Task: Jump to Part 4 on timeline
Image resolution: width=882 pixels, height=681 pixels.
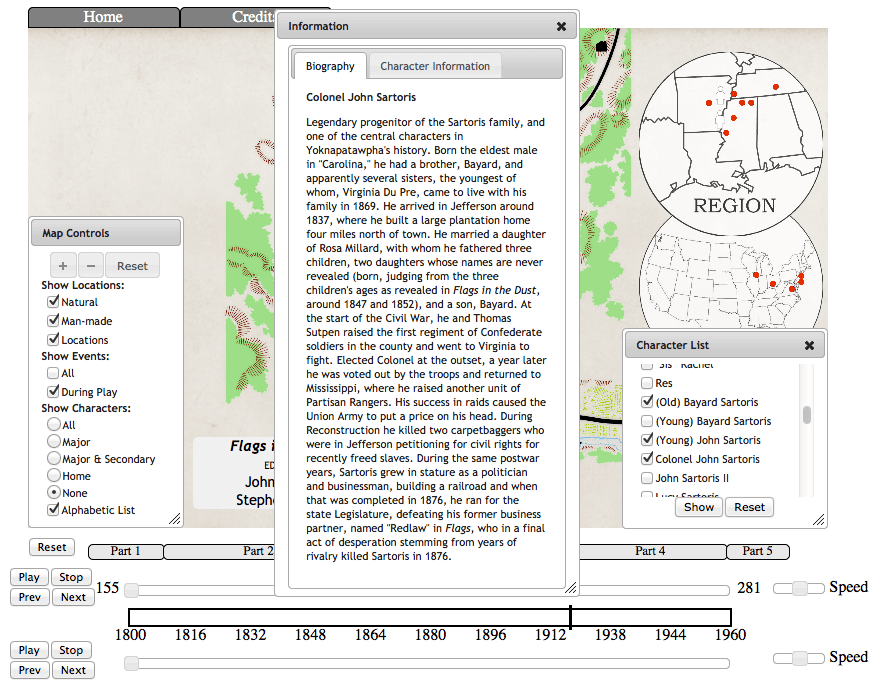Action: (652, 551)
